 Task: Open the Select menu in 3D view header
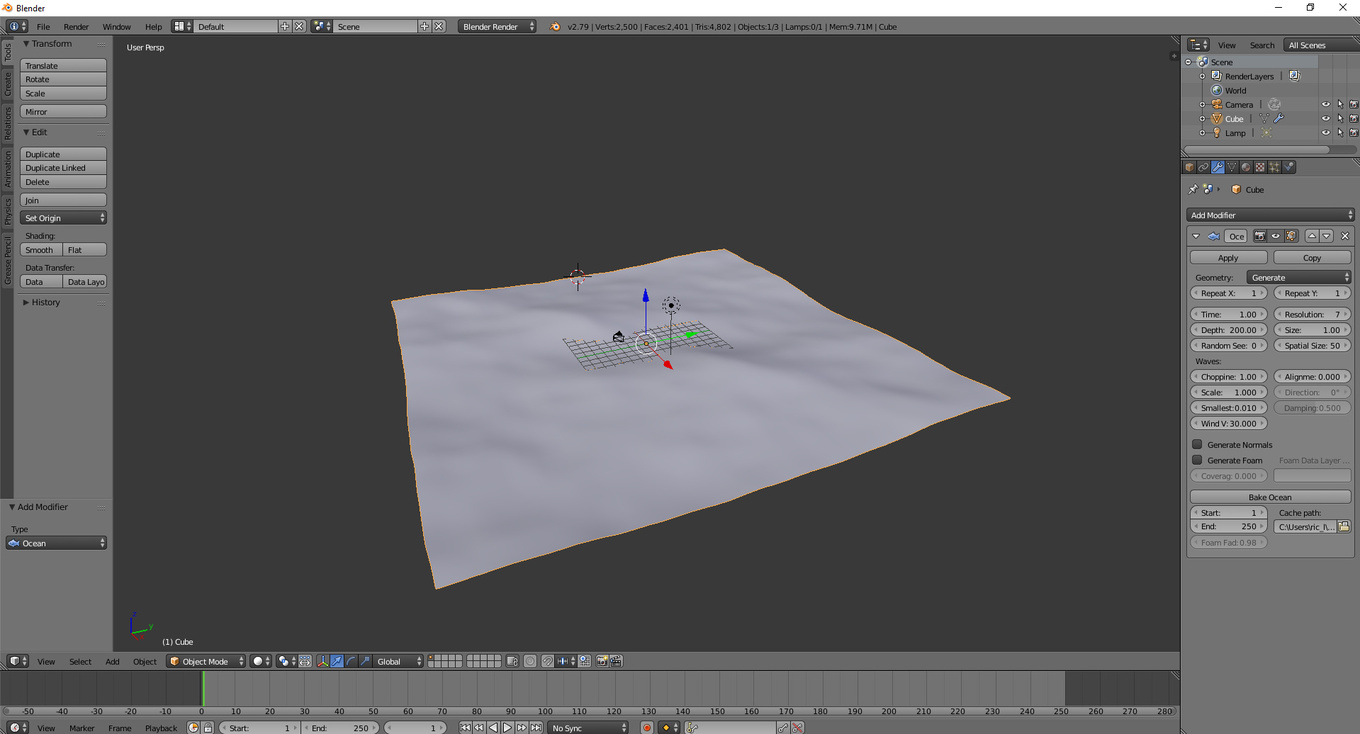(80, 661)
